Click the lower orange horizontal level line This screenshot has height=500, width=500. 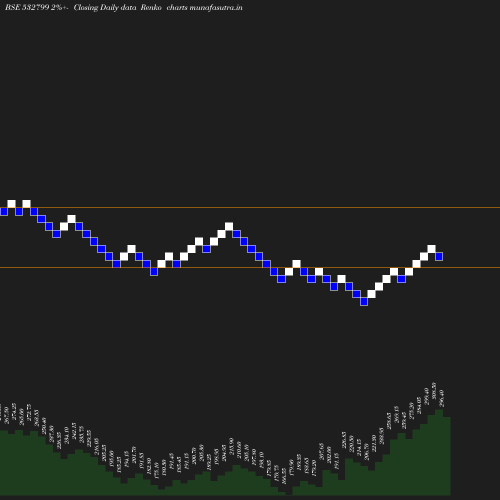pyautogui.click(x=250, y=267)
